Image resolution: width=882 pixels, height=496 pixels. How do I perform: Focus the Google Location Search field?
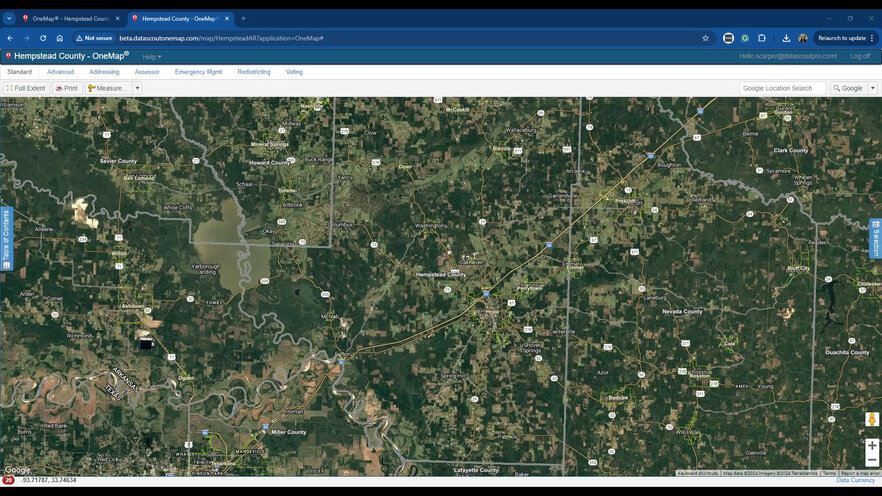782,88
